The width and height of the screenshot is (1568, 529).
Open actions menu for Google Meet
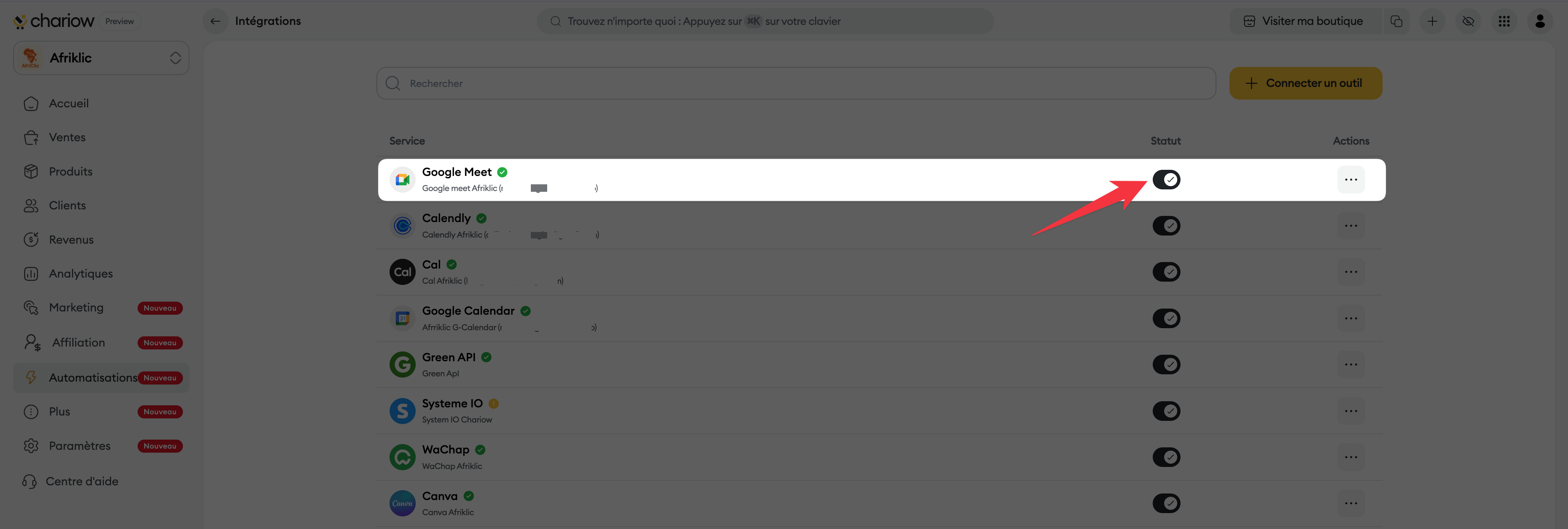[x=1351, y=180]
